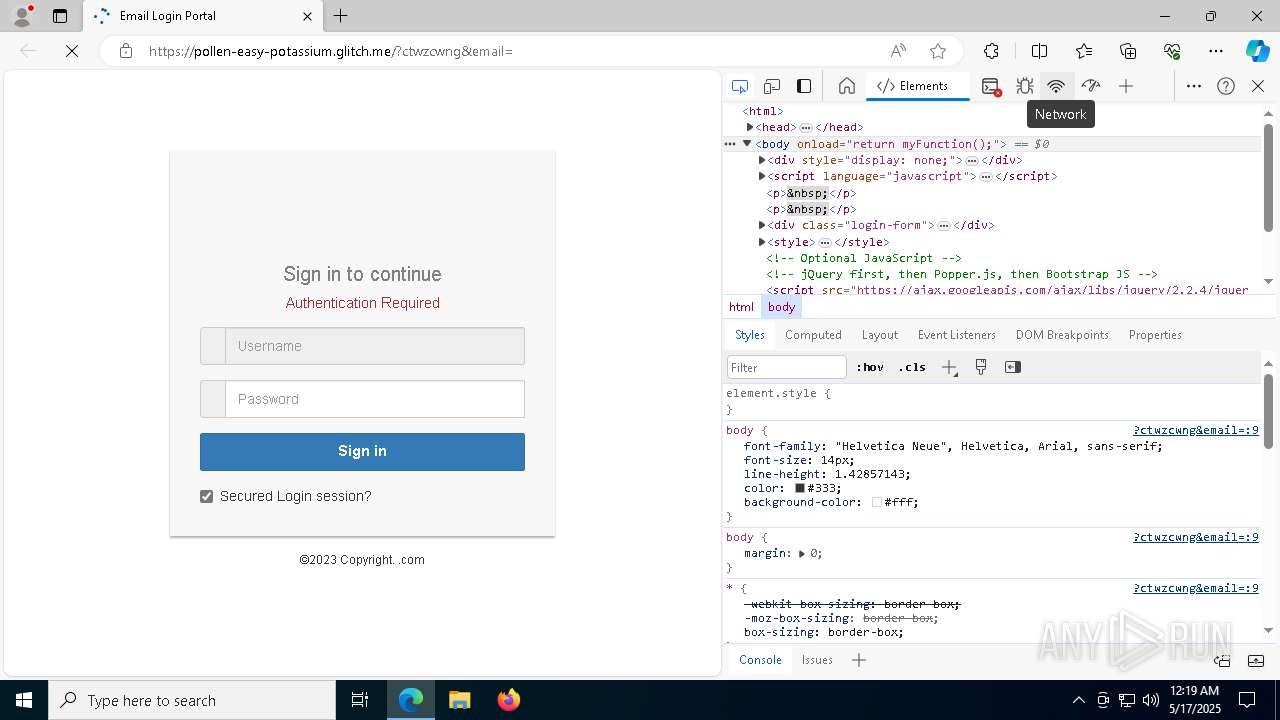Expand the display none div node
The image size is (1280, 720).
coord(762,160)
